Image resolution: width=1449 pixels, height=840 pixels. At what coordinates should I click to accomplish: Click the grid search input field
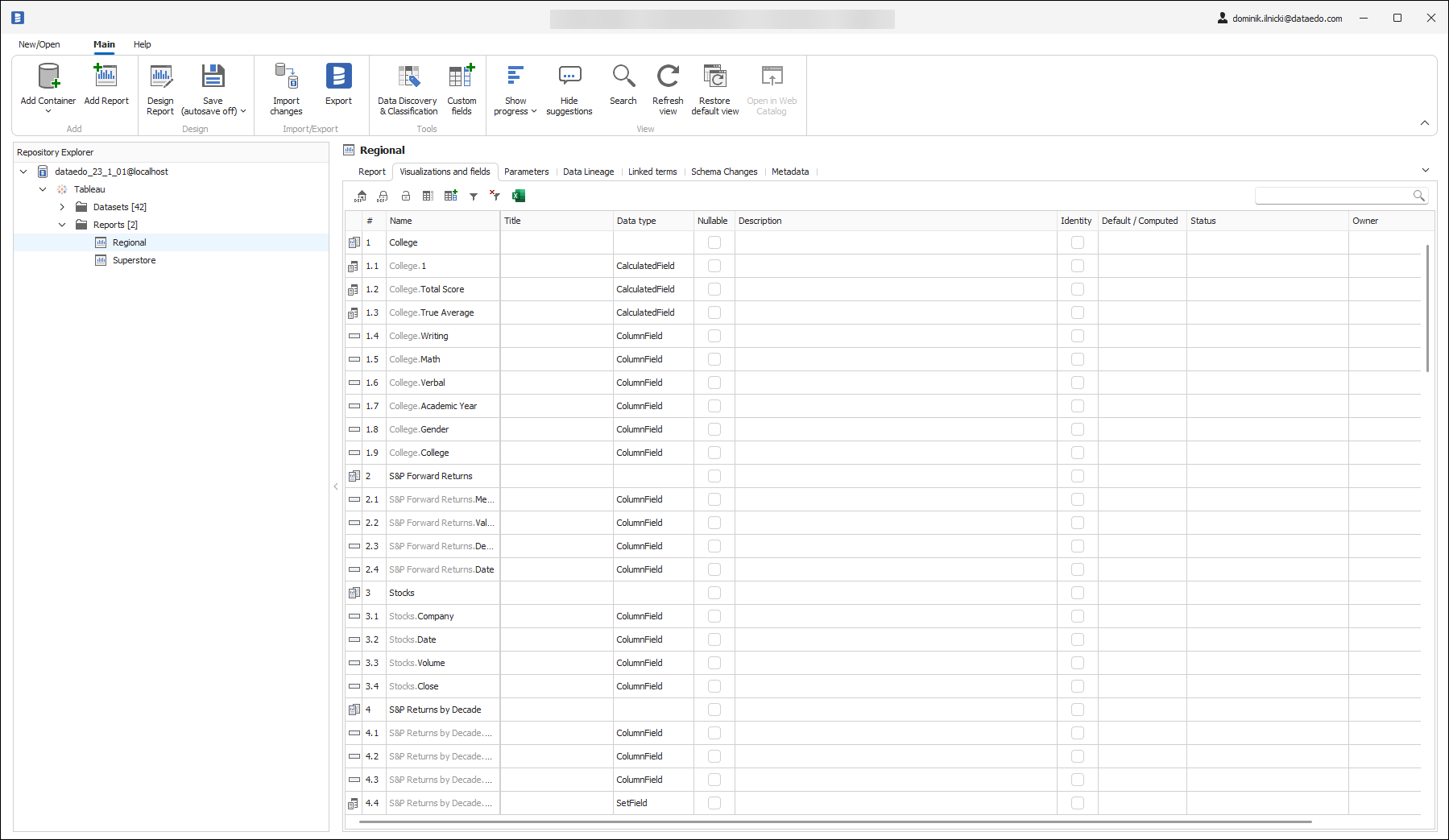point(1333,196)
